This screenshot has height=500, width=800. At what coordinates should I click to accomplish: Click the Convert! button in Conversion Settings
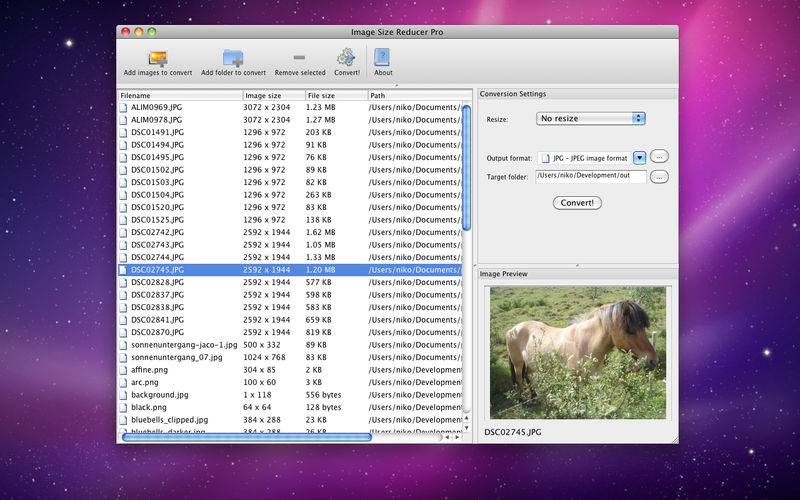coord(577,203)
